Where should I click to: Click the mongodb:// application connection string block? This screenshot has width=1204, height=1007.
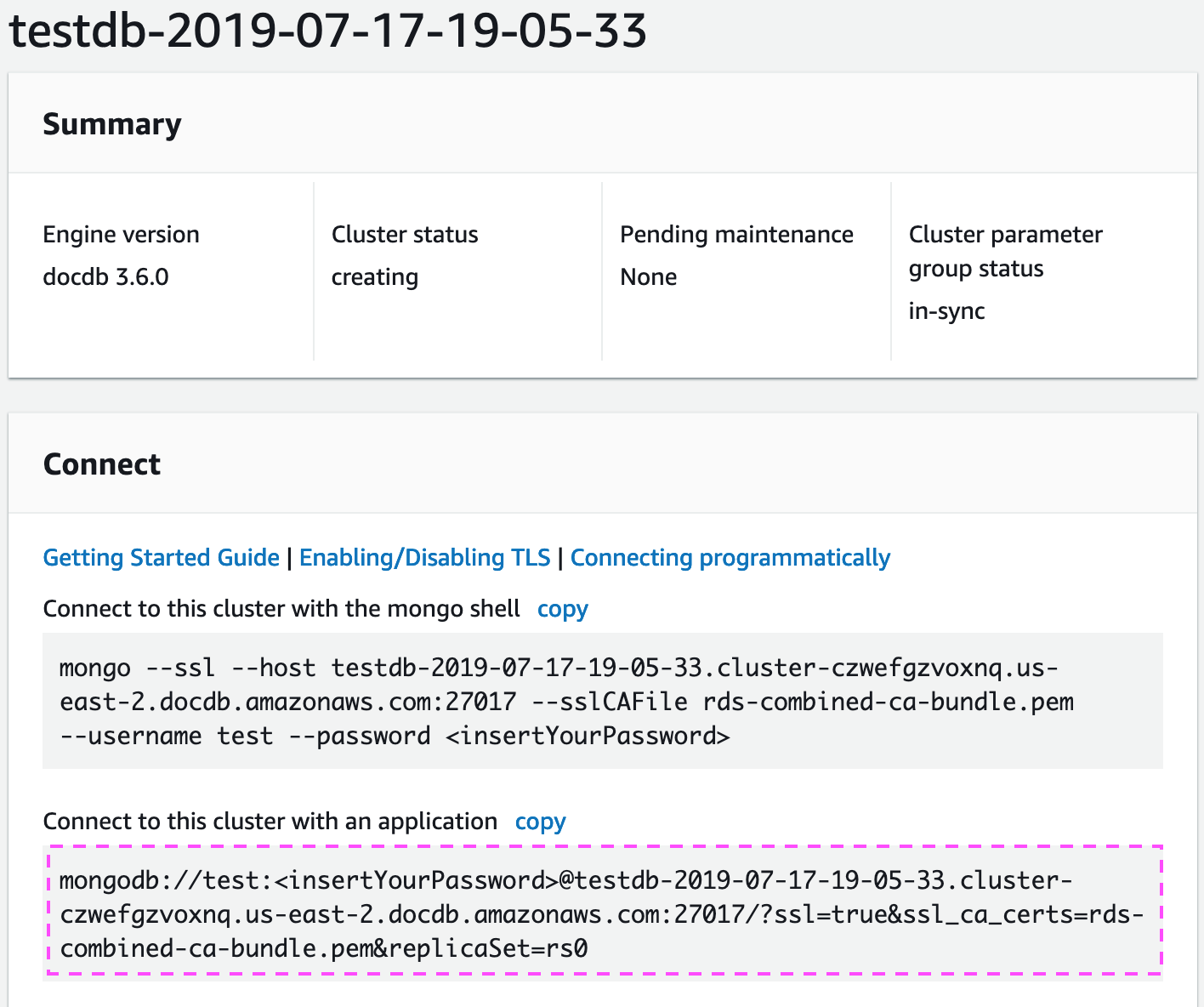click(603, 913)
